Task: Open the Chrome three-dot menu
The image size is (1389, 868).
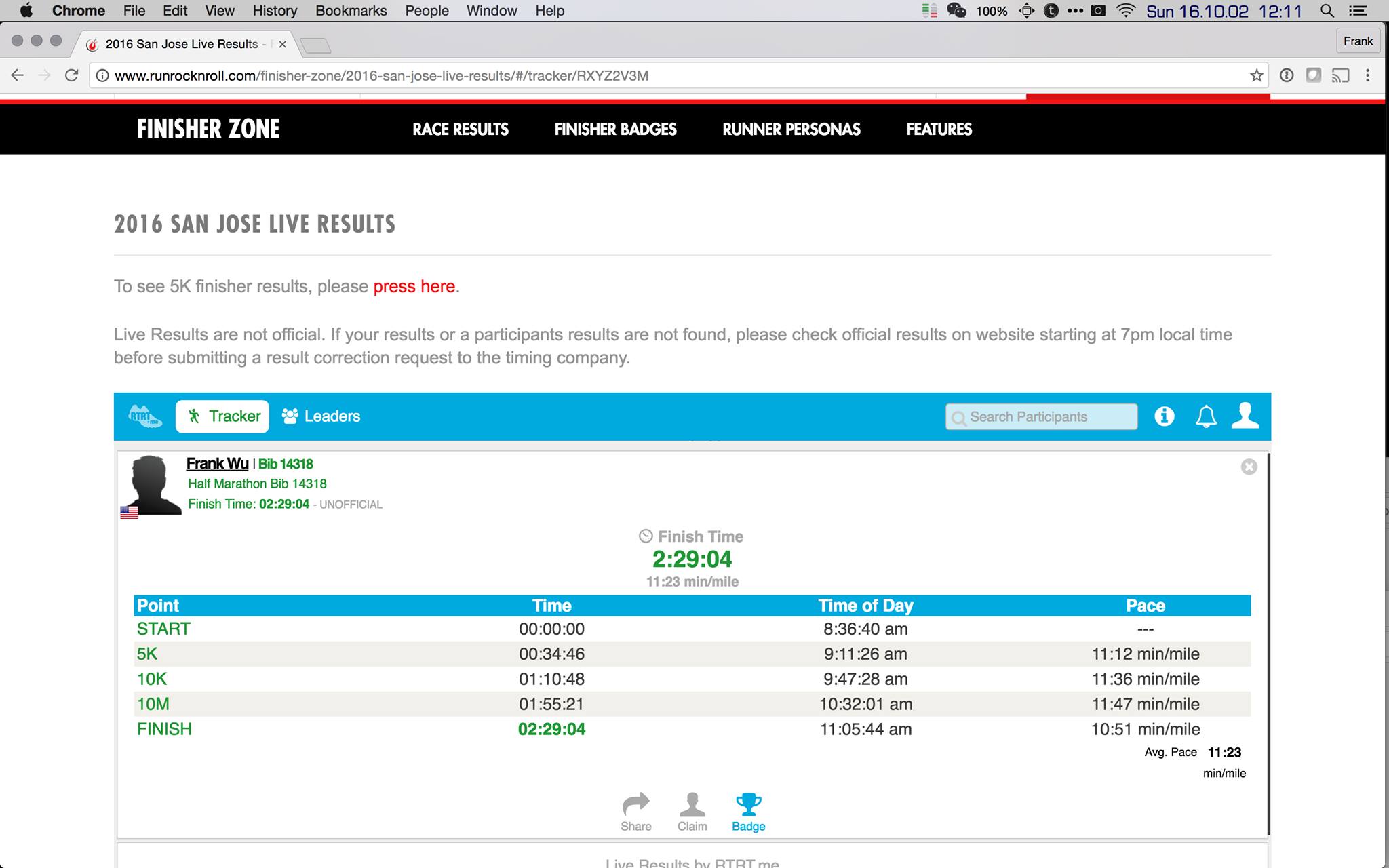Action: click(1367, 75)
